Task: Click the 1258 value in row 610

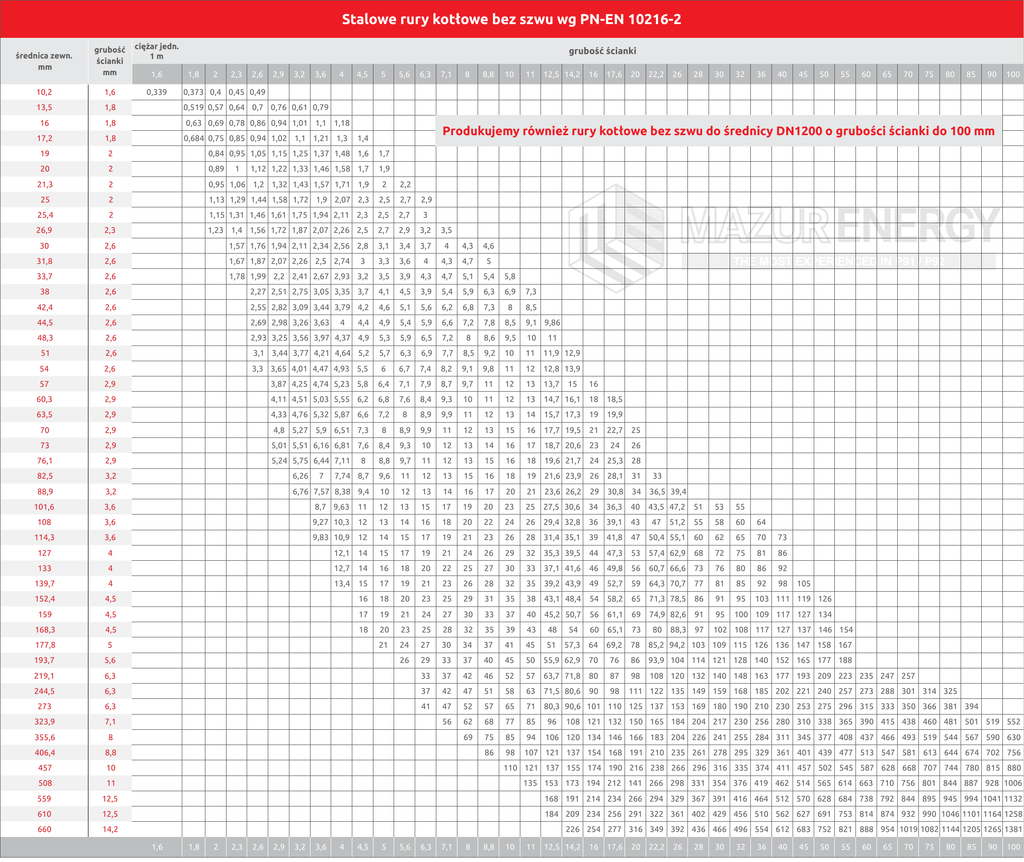Action: pos(1012,813)
